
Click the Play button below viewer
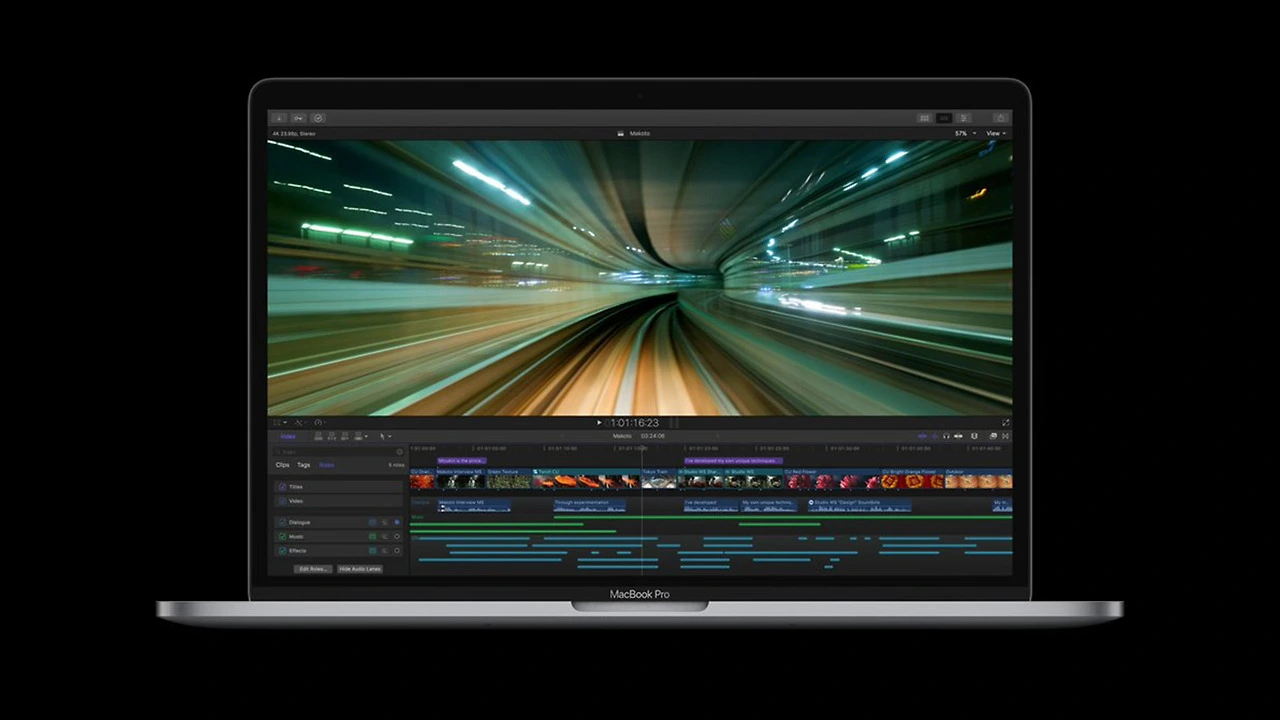pos(600,423)
